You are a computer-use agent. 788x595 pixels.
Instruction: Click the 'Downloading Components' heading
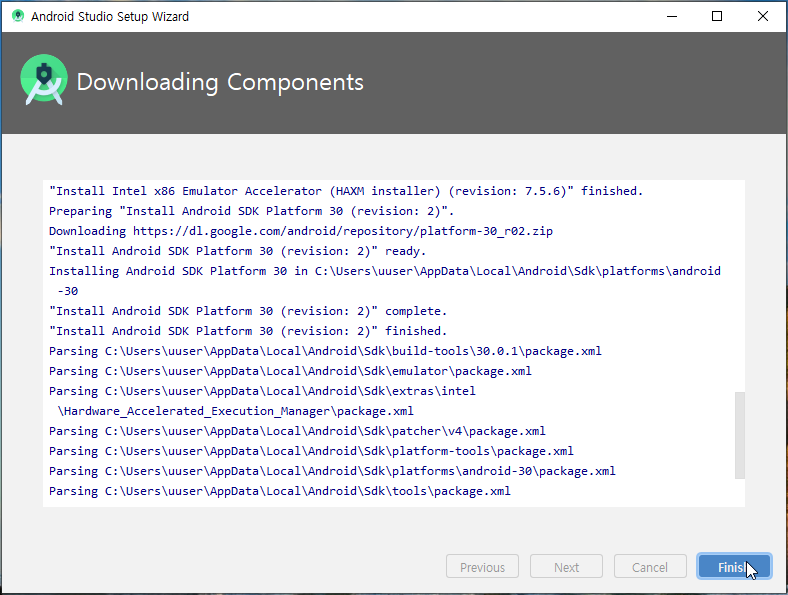point(220,82)
